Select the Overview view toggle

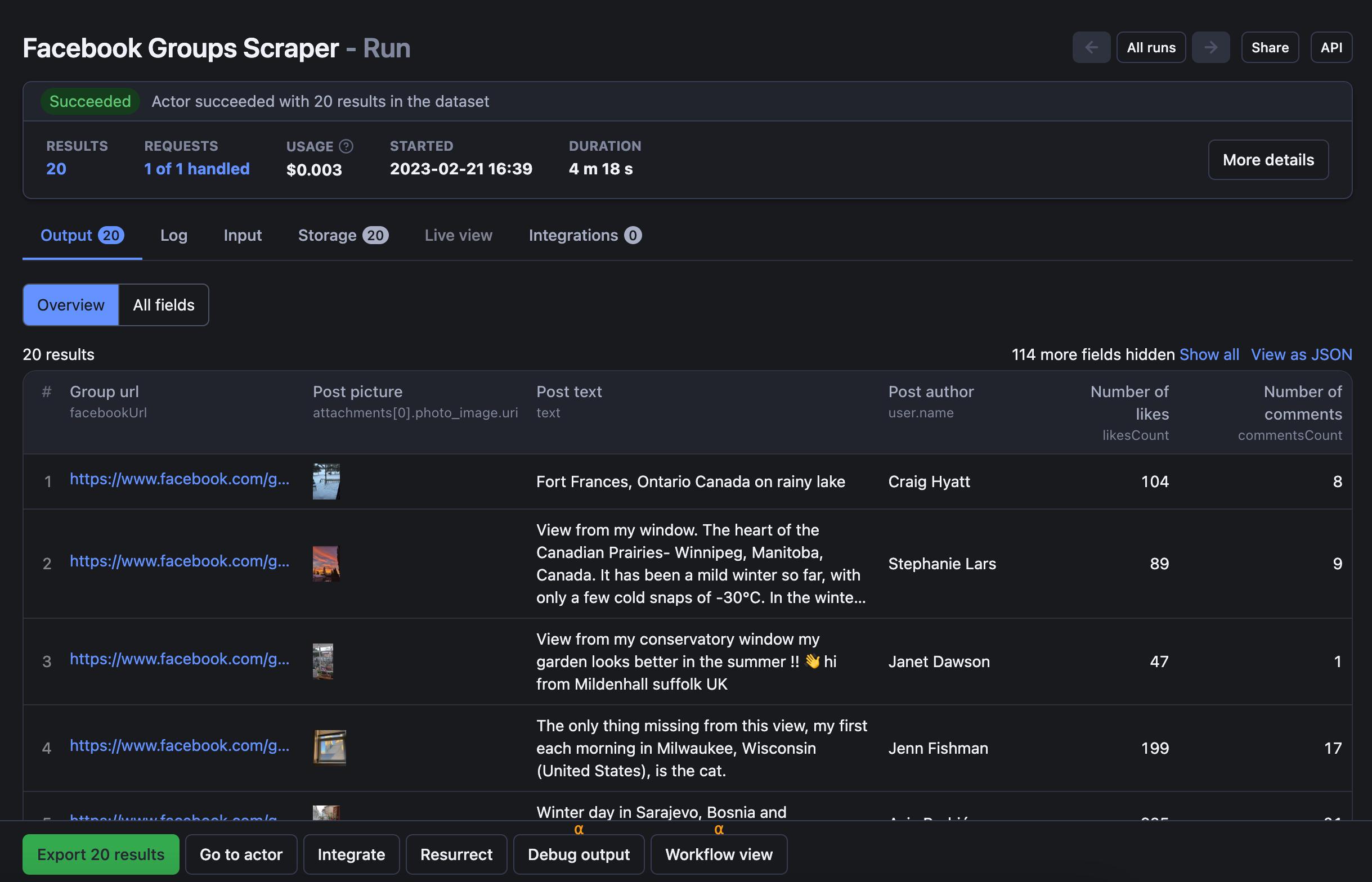pyautogui.click(x=71, y=305)
